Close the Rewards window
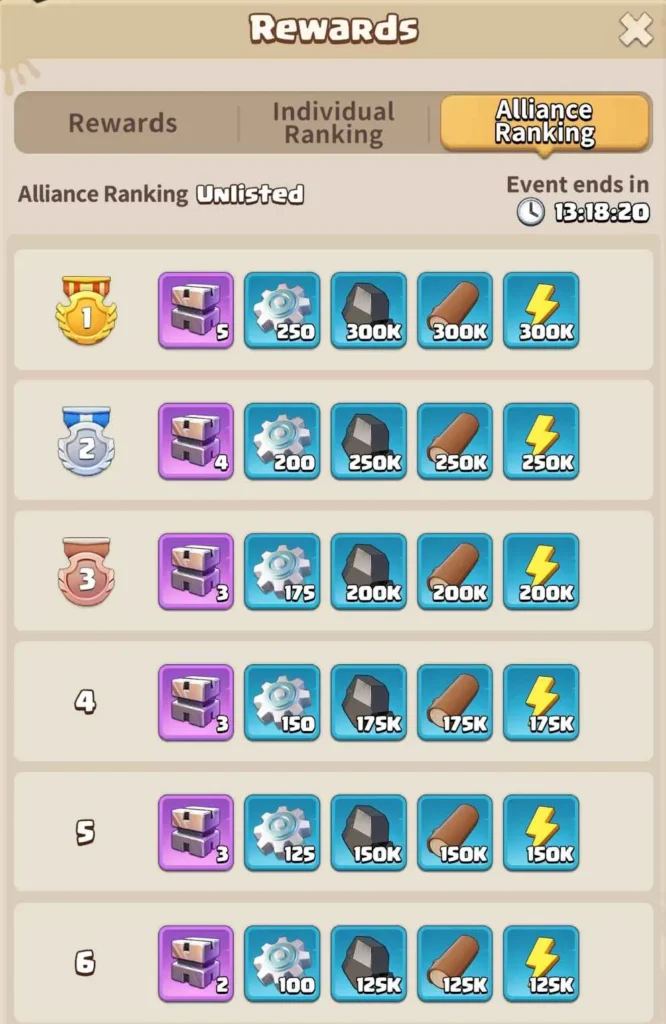The width and height of the screenshot is (666, 1024). [x=635, y=29]
